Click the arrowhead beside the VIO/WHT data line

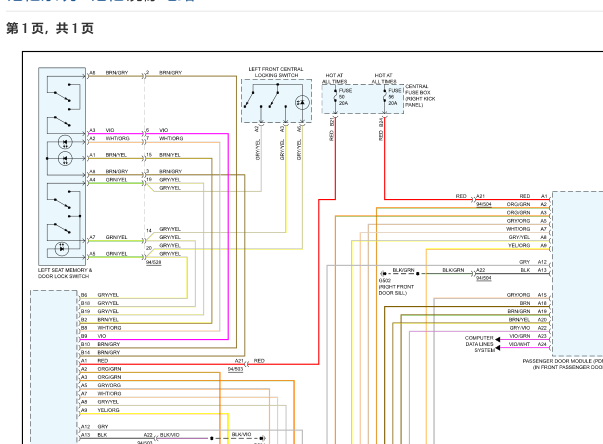click(x=498, y=348)
